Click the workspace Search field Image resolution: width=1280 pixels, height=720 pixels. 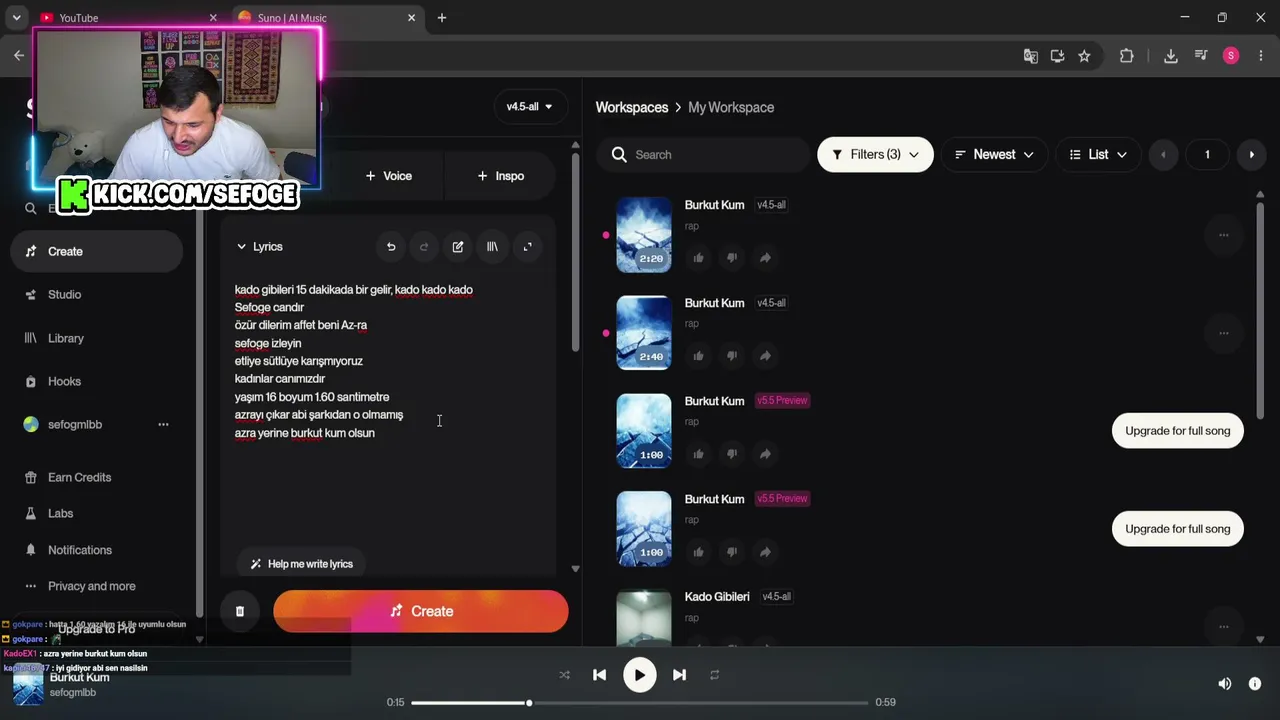pyautogui.click(x=704, y=155)
